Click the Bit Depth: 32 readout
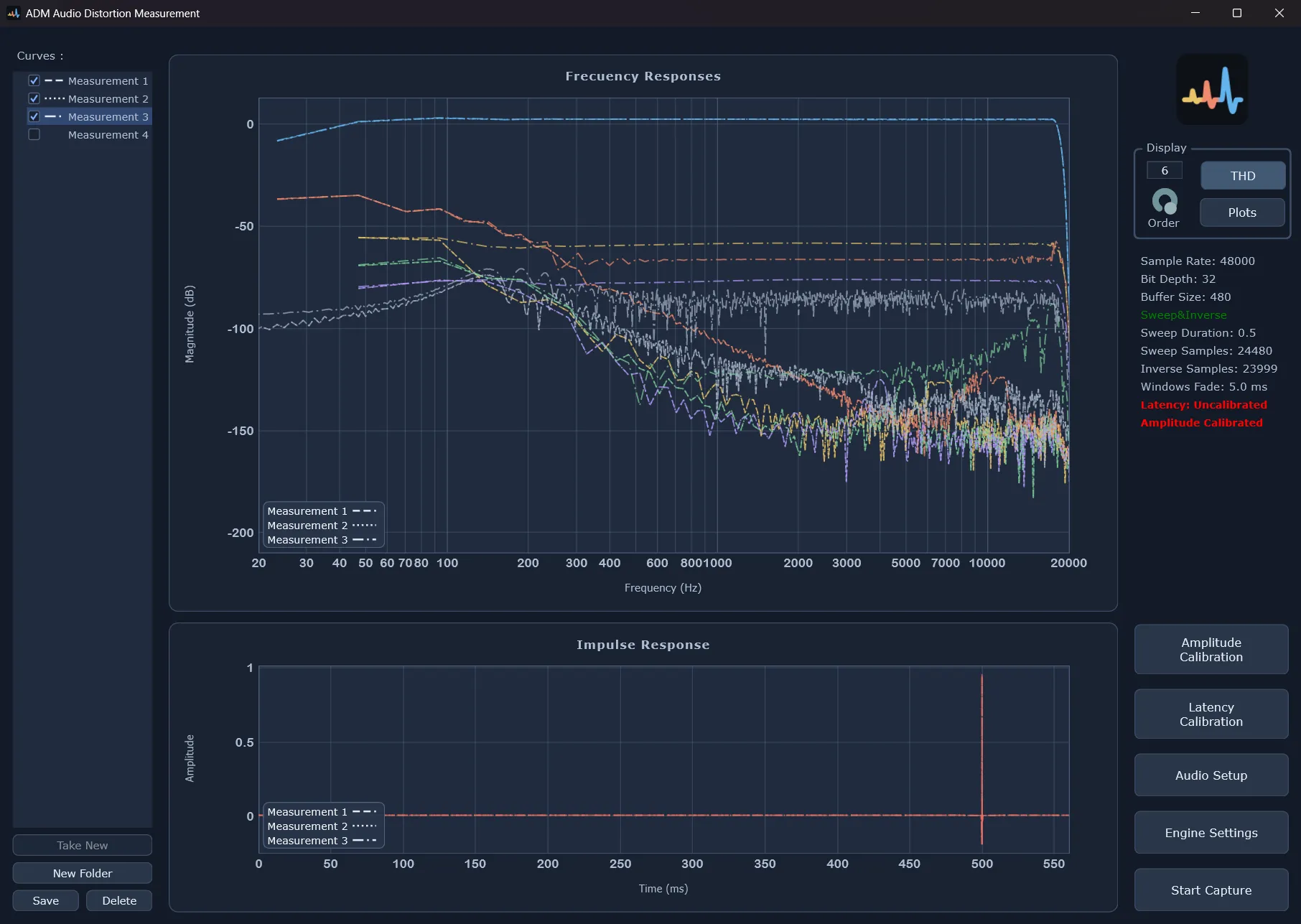This screenshot has height=924, width=1301. [1178, 279]
